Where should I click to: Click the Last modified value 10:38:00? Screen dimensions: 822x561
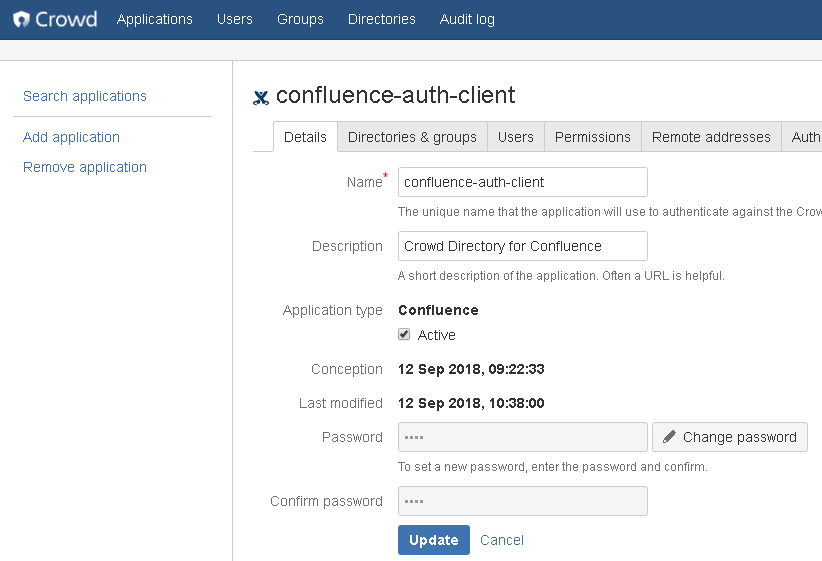point(516,403)
